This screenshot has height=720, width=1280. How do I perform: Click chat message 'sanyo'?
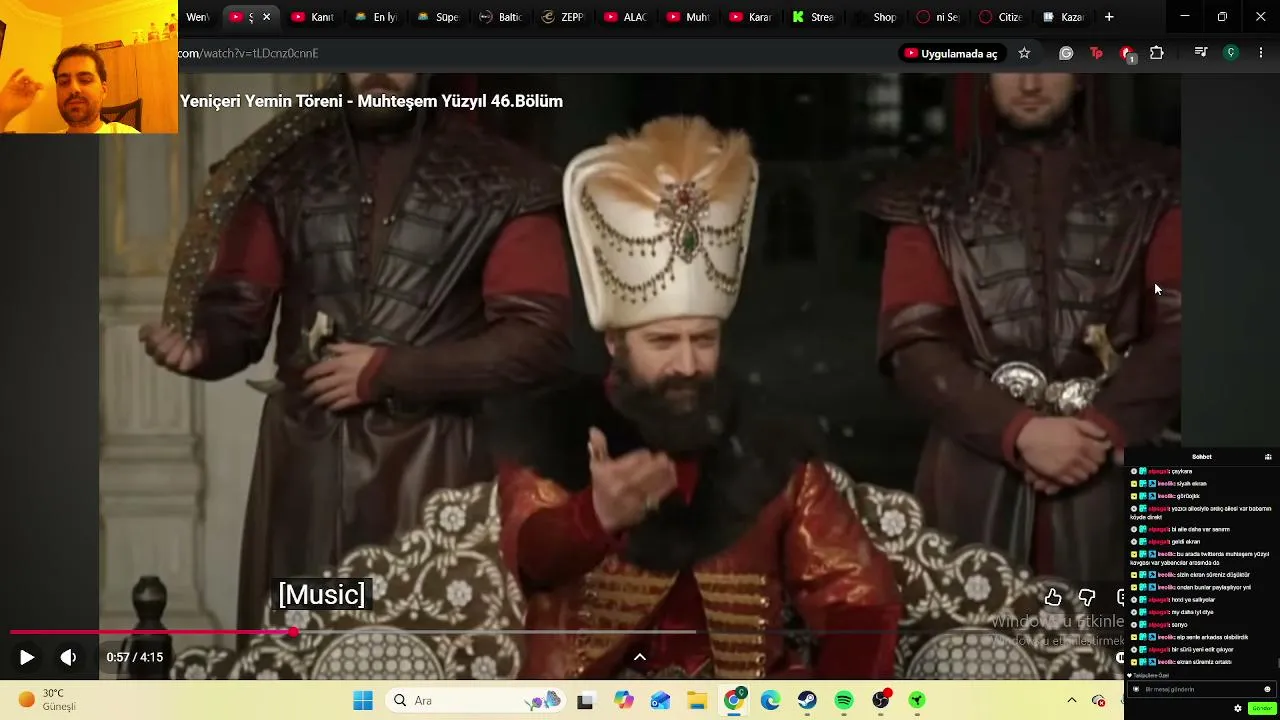pos(1179,625)
